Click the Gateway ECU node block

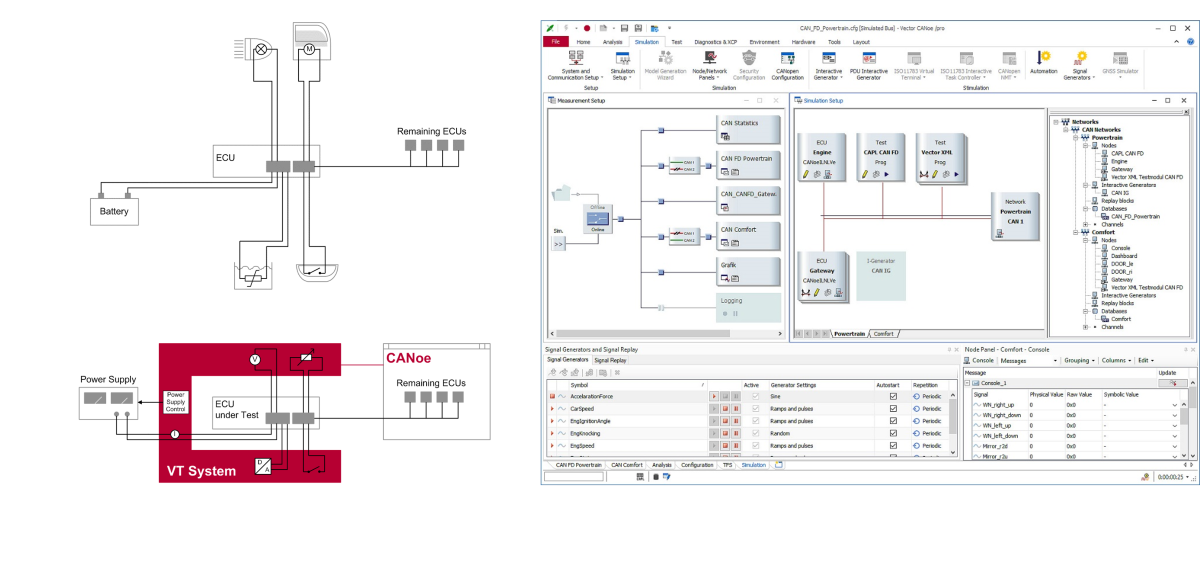(821, 275)
